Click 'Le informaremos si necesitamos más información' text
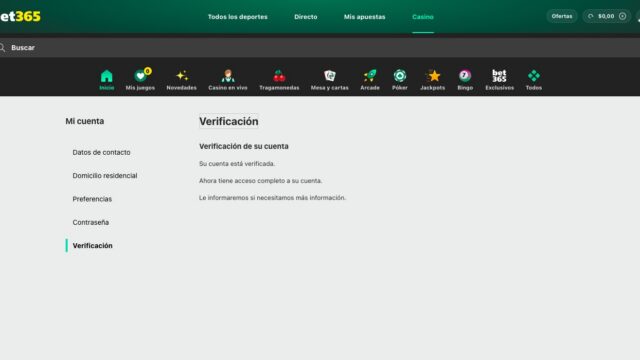 (272, 198)
